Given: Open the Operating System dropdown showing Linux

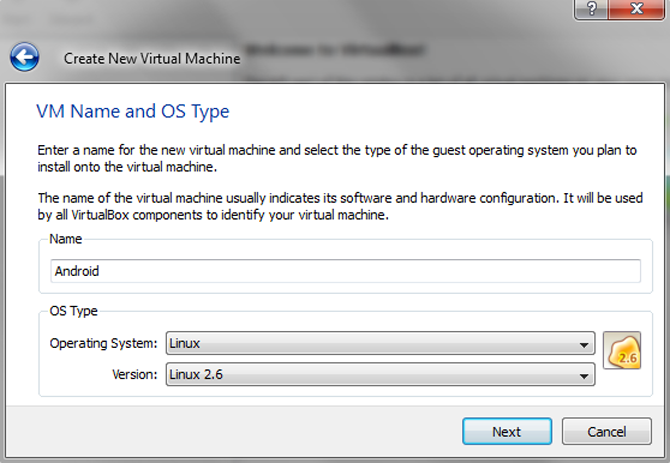Looking at the screenshot, I should point(380,343).
